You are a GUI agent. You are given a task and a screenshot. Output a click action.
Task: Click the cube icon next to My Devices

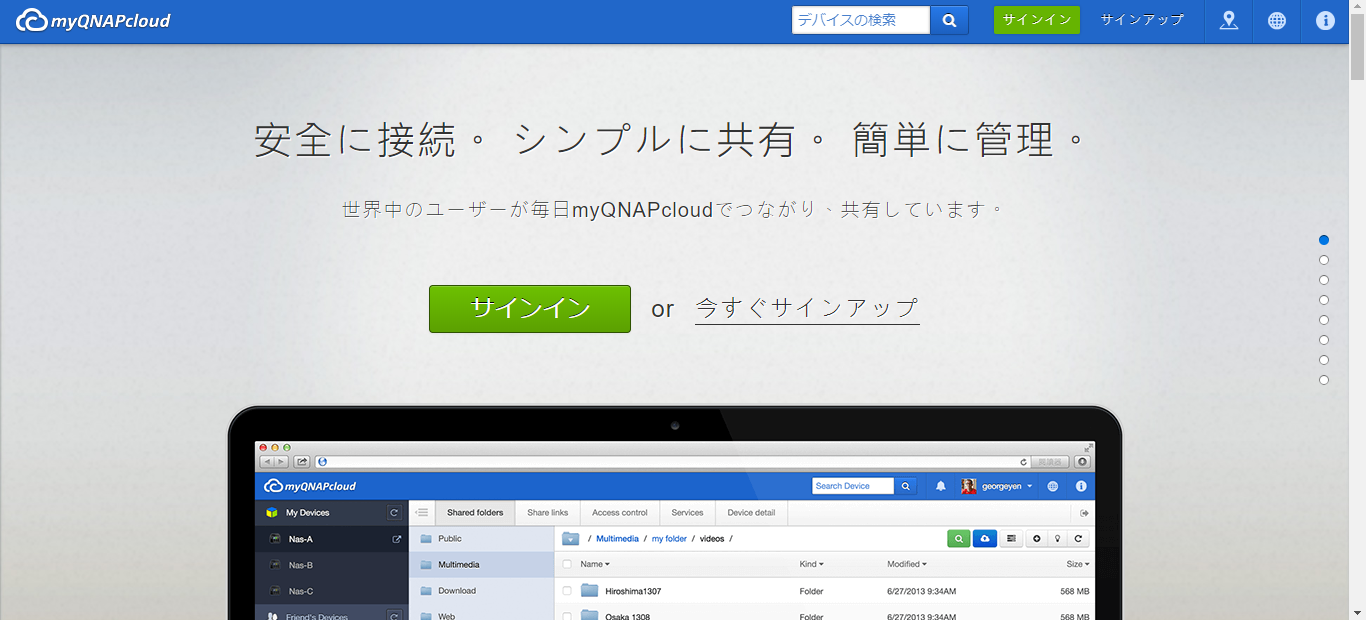click(271, 513)
